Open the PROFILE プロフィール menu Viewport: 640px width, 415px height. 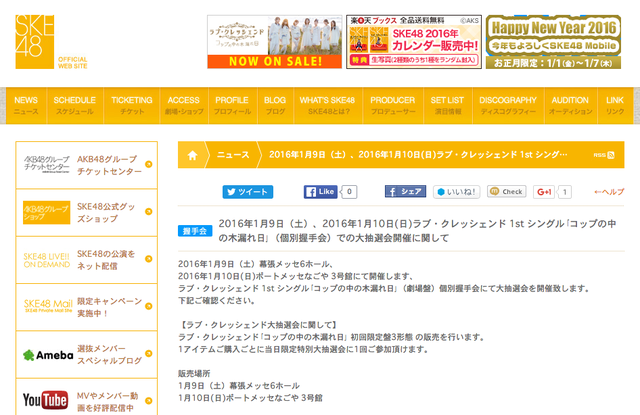(232, 105)
